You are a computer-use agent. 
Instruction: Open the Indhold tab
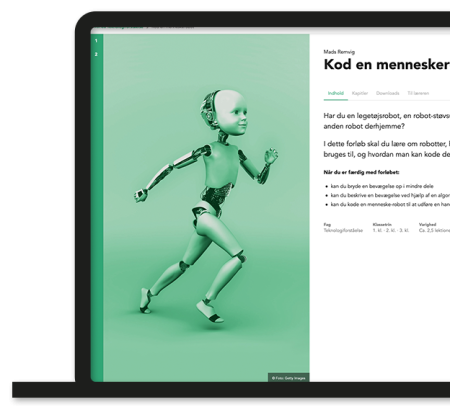click(336, 93)
